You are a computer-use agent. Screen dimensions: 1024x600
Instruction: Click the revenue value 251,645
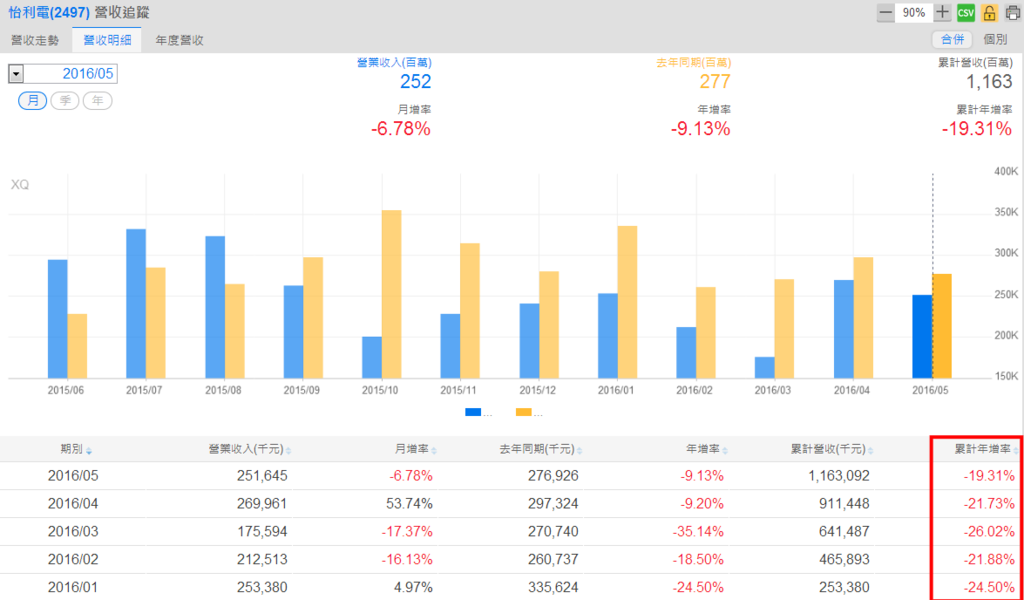(262, 476)
